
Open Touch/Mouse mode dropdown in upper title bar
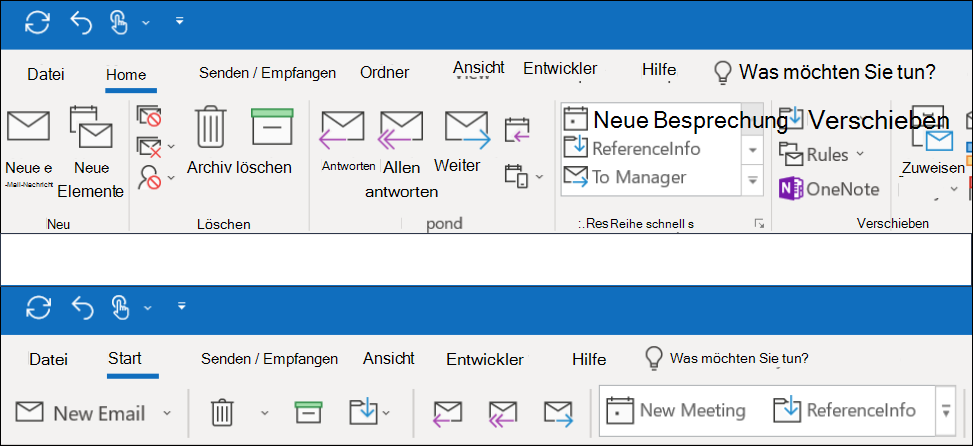(x=145, y=23)
